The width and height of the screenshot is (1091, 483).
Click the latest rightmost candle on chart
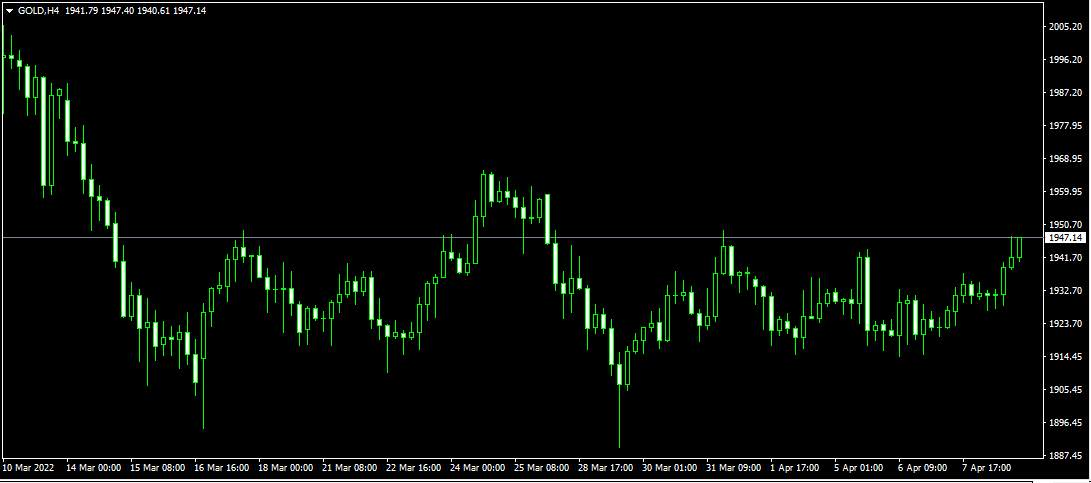coord(1019,250)
